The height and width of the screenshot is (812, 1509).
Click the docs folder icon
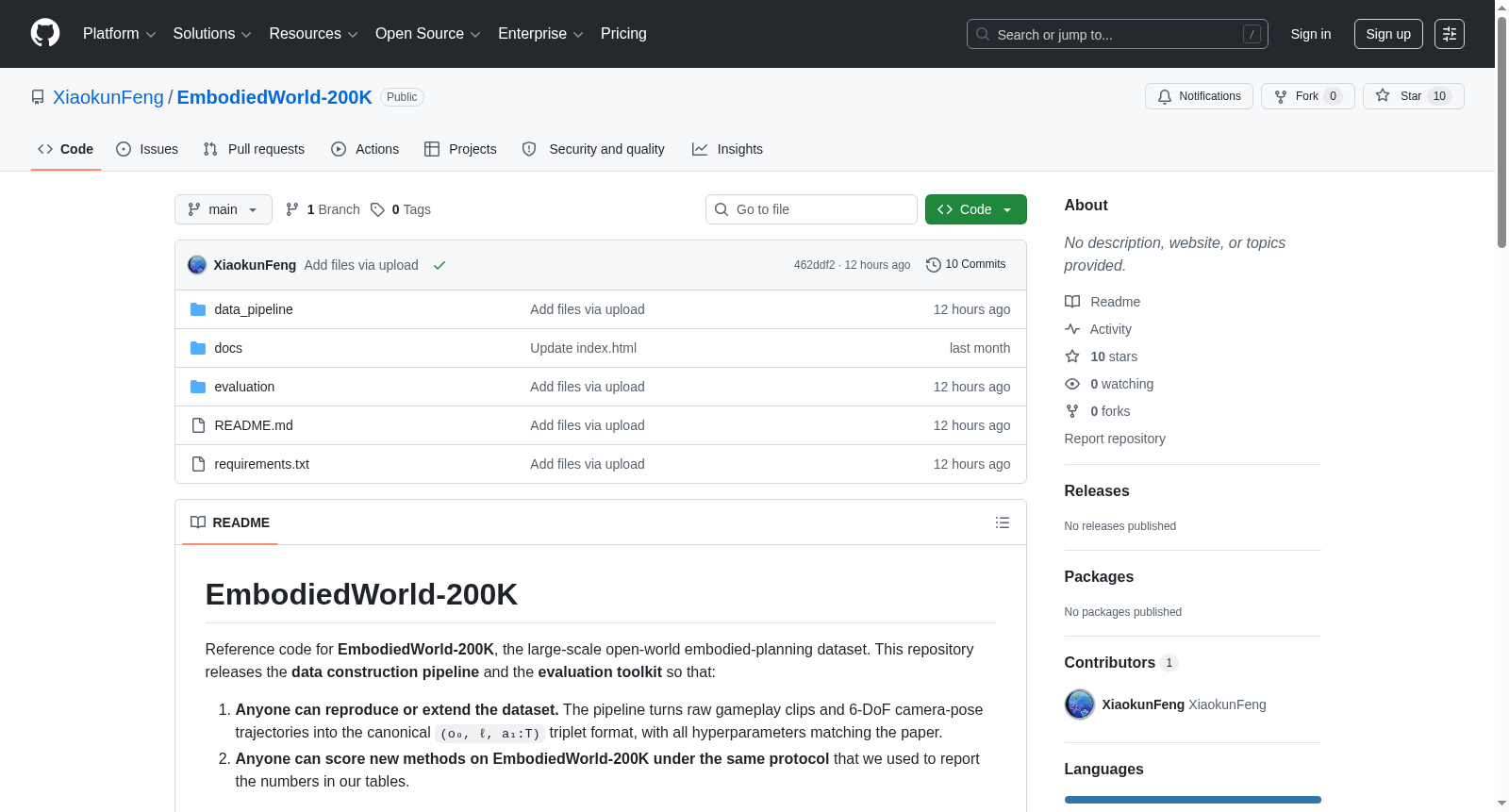[x=198, y=348]
